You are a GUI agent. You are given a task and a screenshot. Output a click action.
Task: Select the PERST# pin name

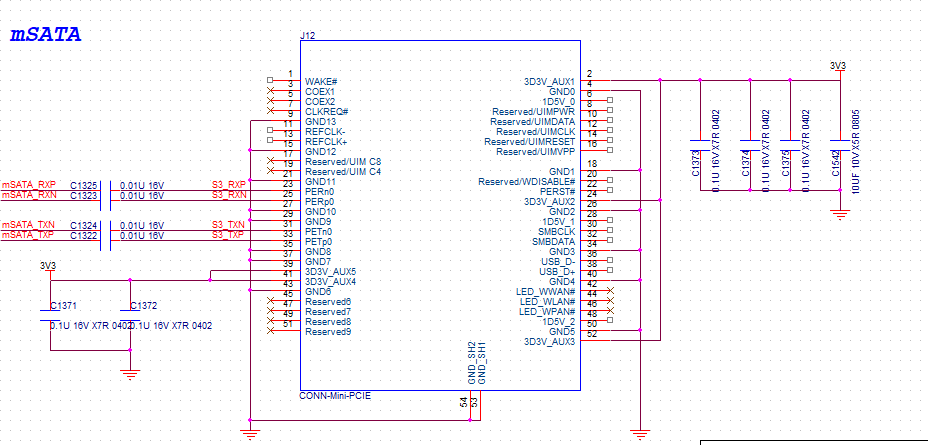(558, 192)
